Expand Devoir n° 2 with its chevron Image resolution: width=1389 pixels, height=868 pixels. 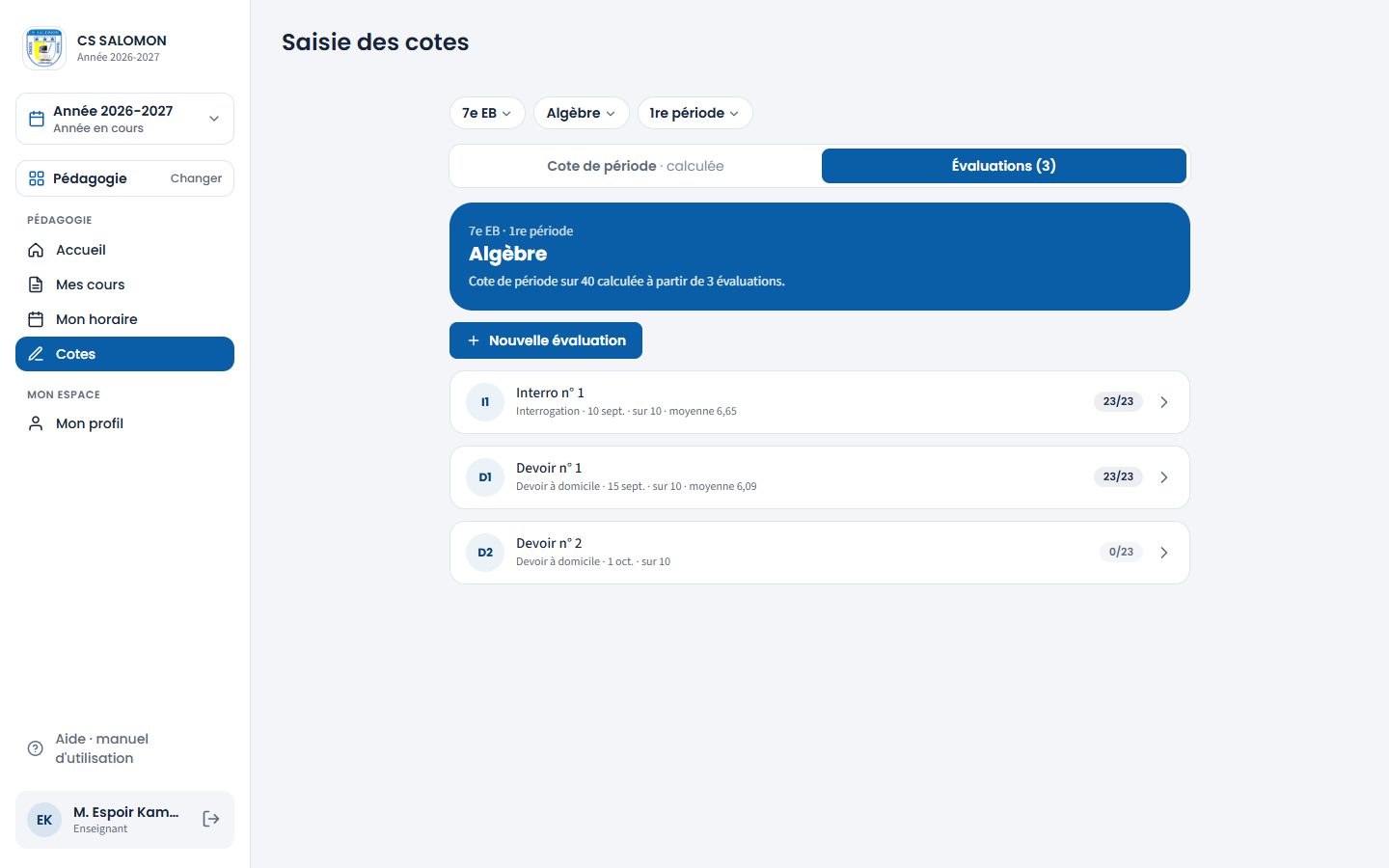coord(1164,553)
